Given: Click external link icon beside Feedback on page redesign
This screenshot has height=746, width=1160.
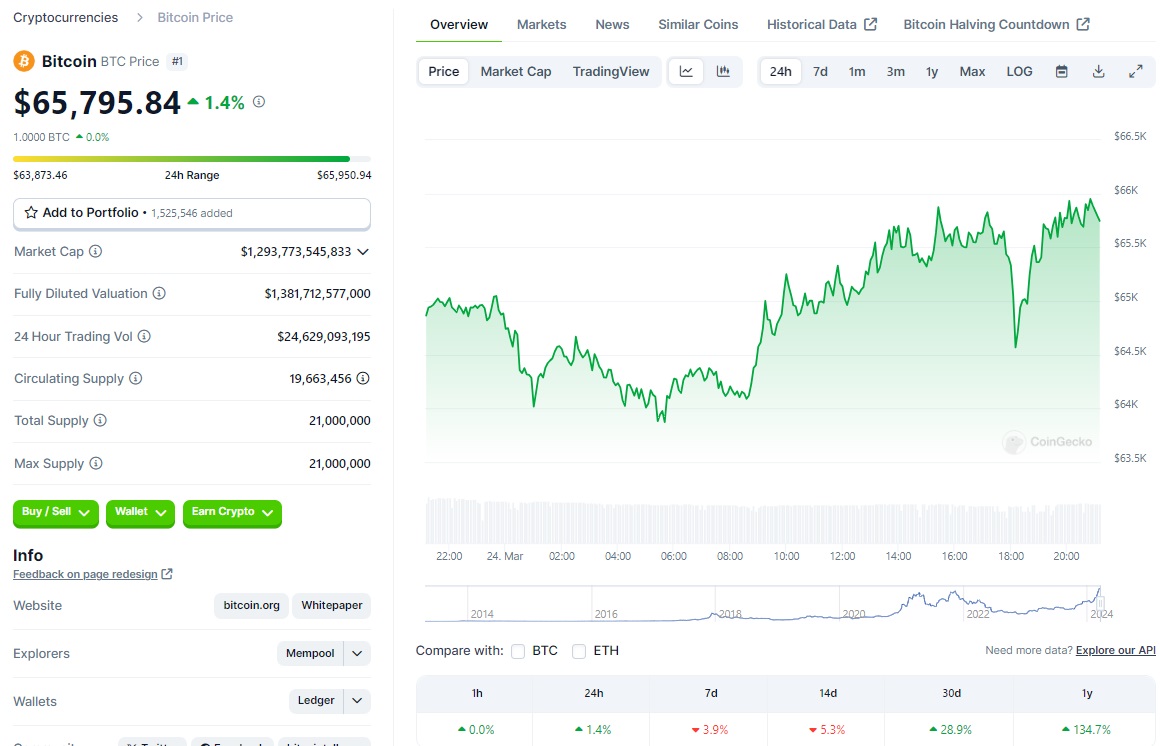Looking at the screenshot, I should tap(167, 574).
